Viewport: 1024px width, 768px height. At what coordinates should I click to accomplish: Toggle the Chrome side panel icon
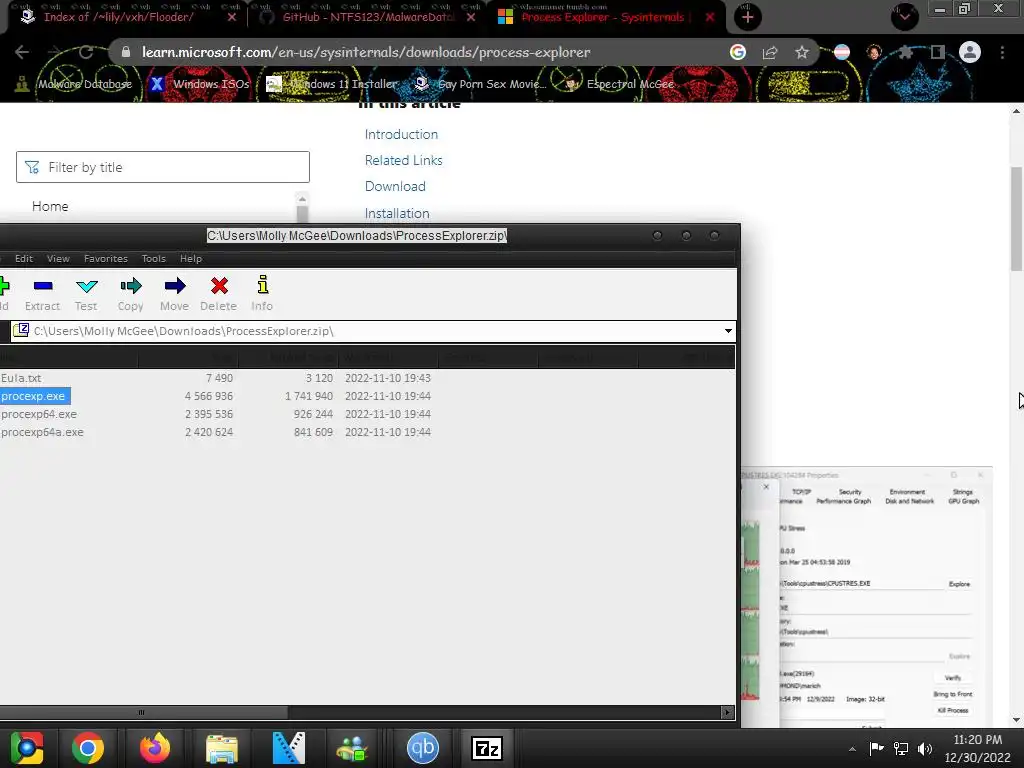pos(938,52)
